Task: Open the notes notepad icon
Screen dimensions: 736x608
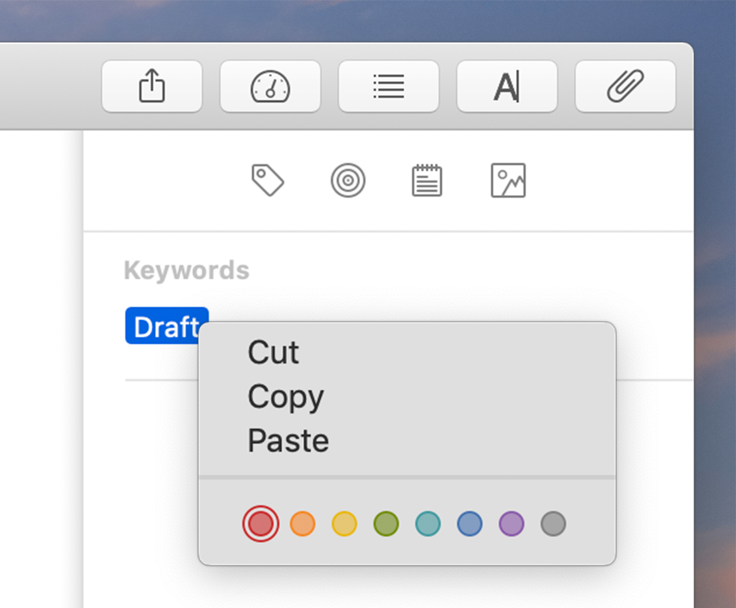Action: [x=427, y=180]
